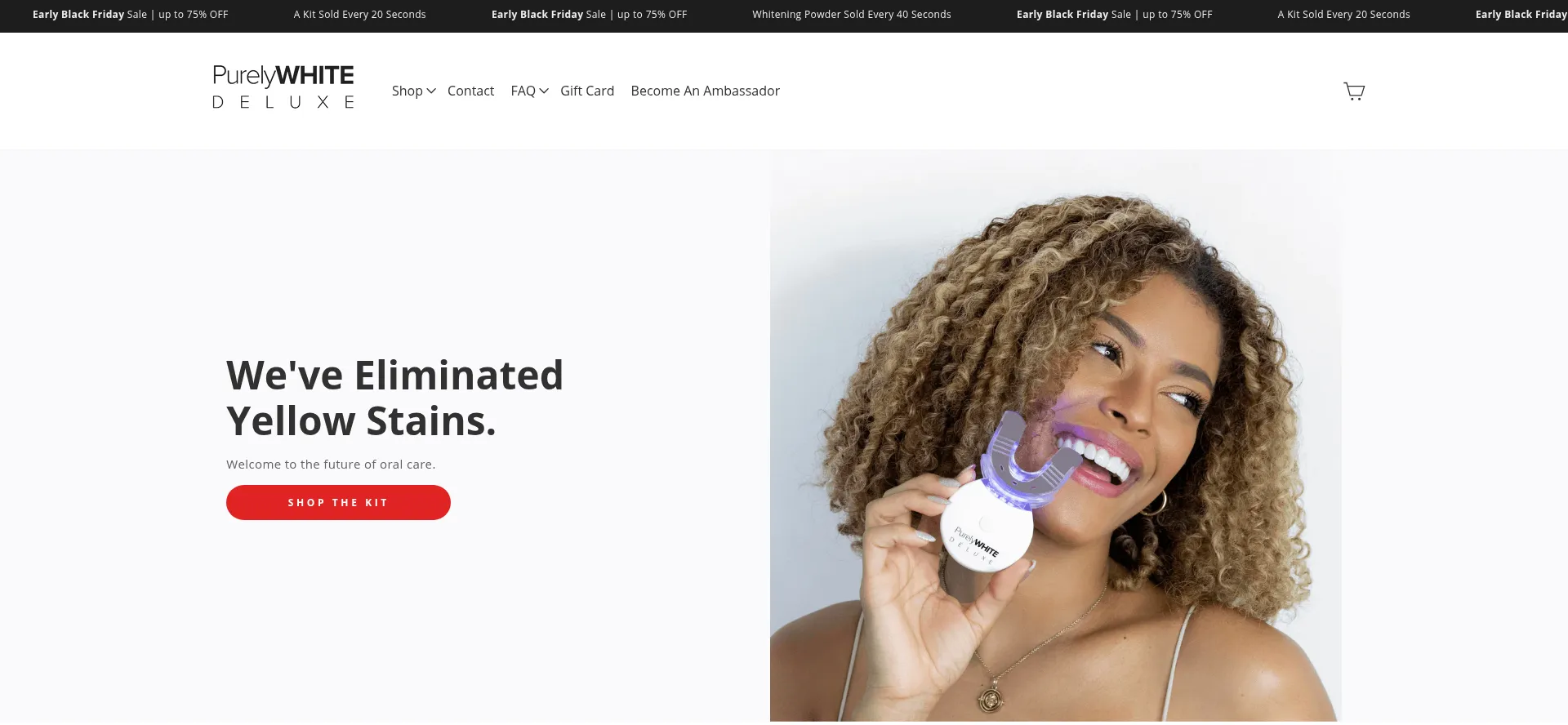1568x725 pixels.
Task: Expand the Shop dropdown chevron
Action: pos(431,91)
